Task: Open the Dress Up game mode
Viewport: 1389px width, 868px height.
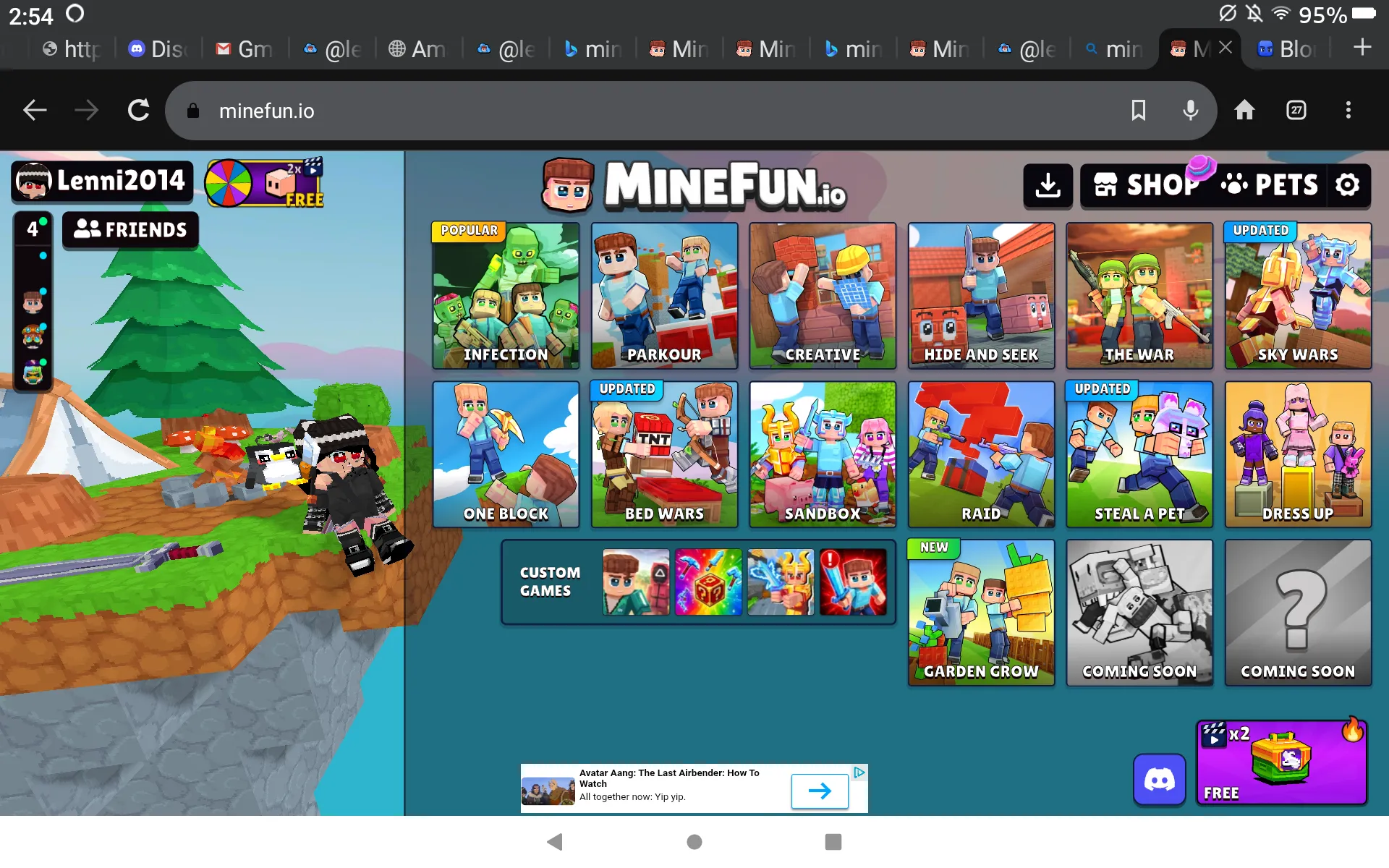Action: (x=1298, y=454)
